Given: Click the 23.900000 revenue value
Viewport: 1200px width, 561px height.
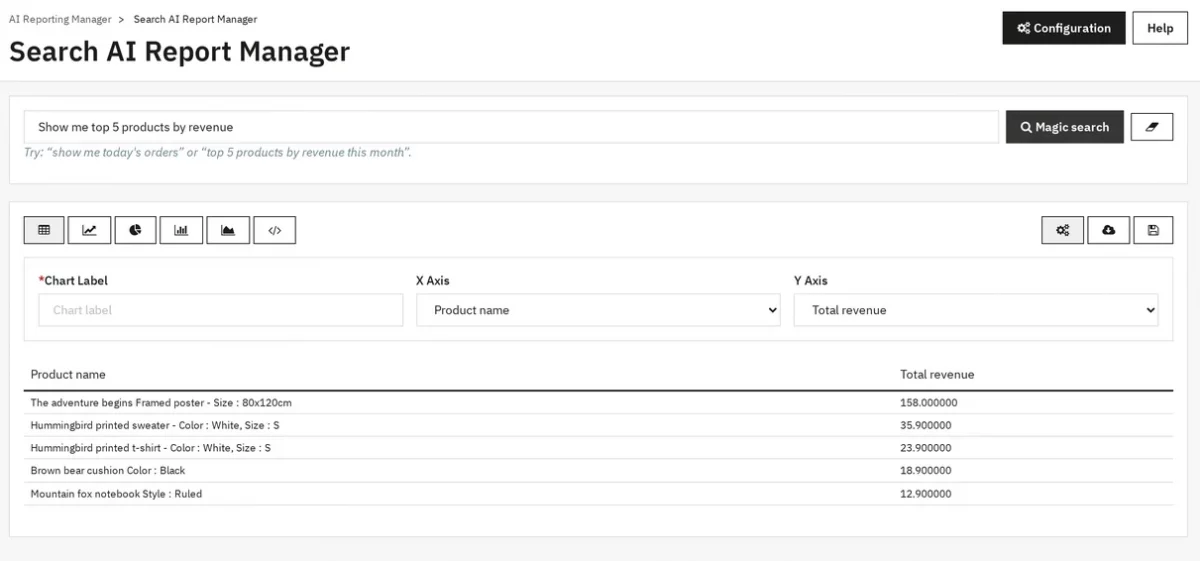Looking at the screenshot, I should tap(926, 448).
